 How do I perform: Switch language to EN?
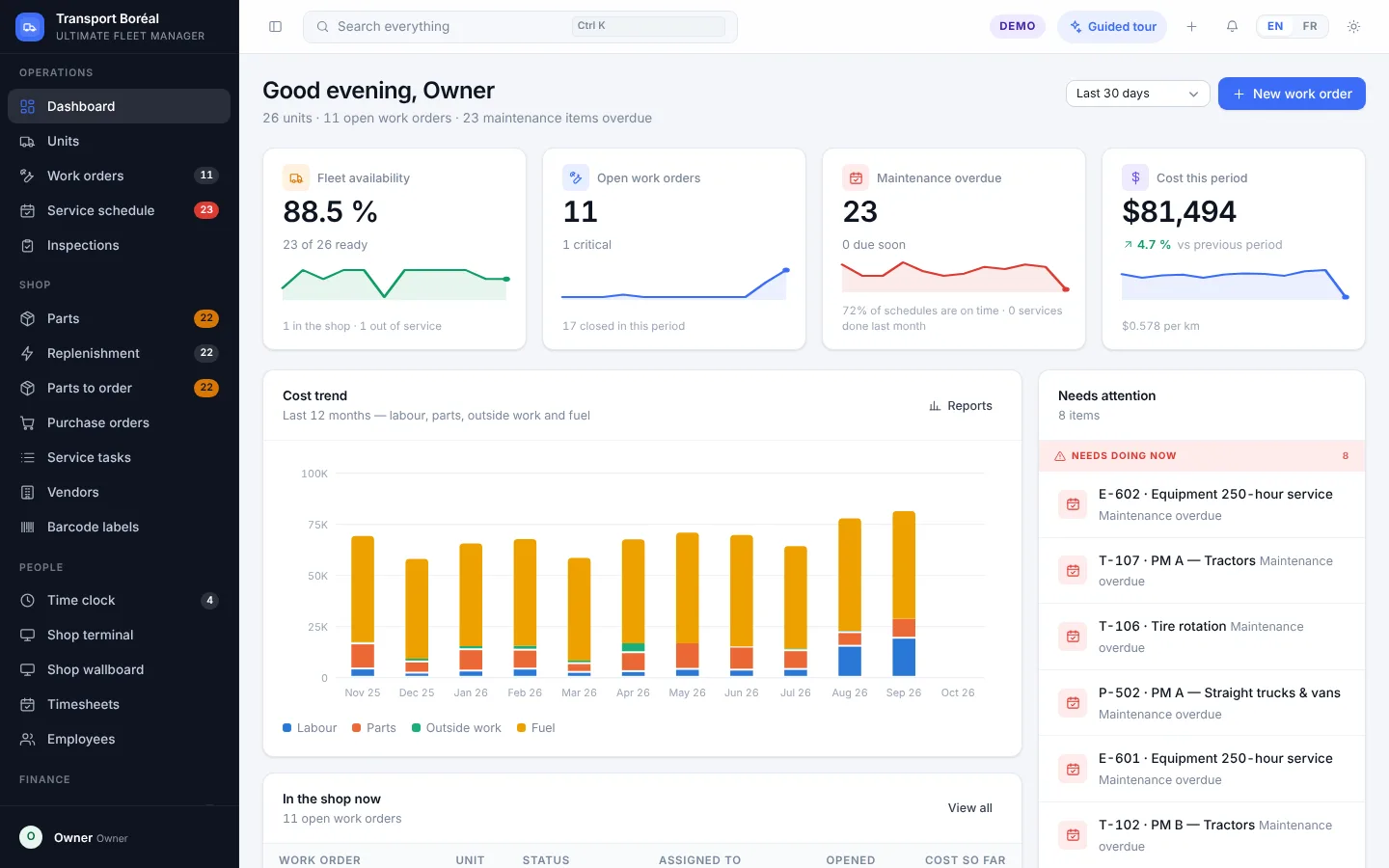click(1275, 27)
